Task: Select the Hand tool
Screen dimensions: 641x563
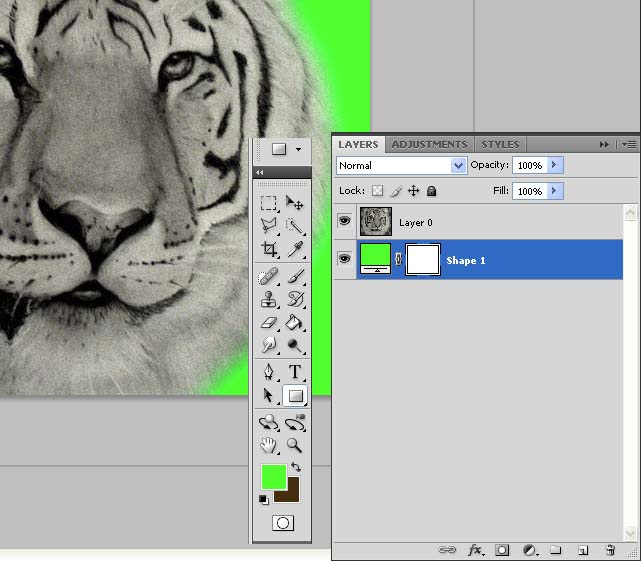Action: click(x=269, y=446)
